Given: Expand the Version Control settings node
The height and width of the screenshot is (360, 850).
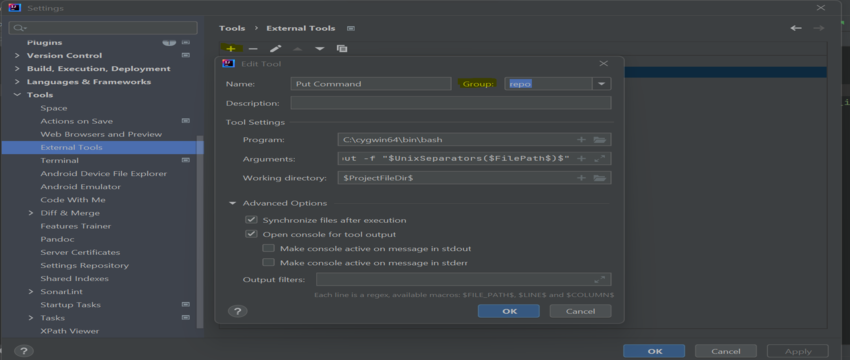Looking at the screenshot, I should point(17,55).
